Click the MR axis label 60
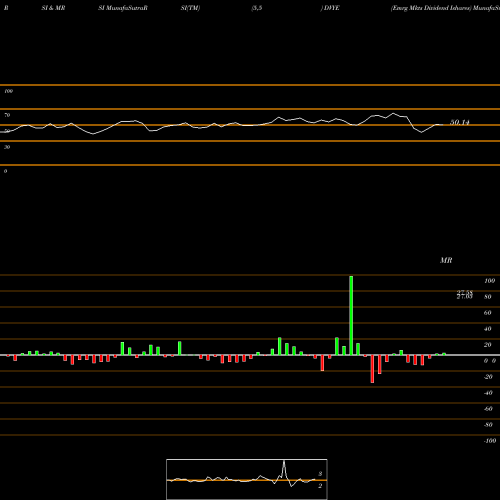Screen dimensions: 500x500 [x=488, y=313]
